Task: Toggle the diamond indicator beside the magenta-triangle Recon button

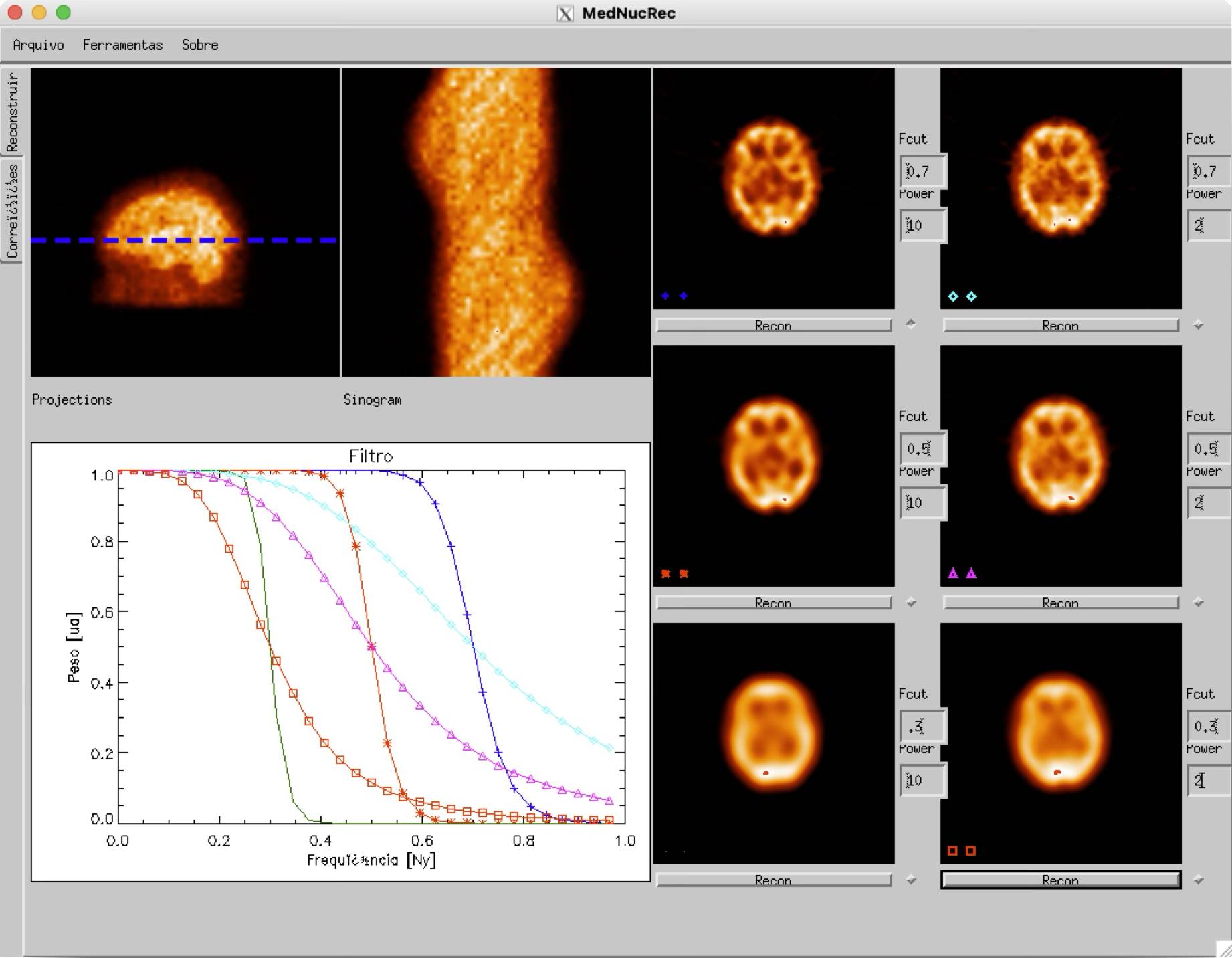Action: coord(1198,603)
